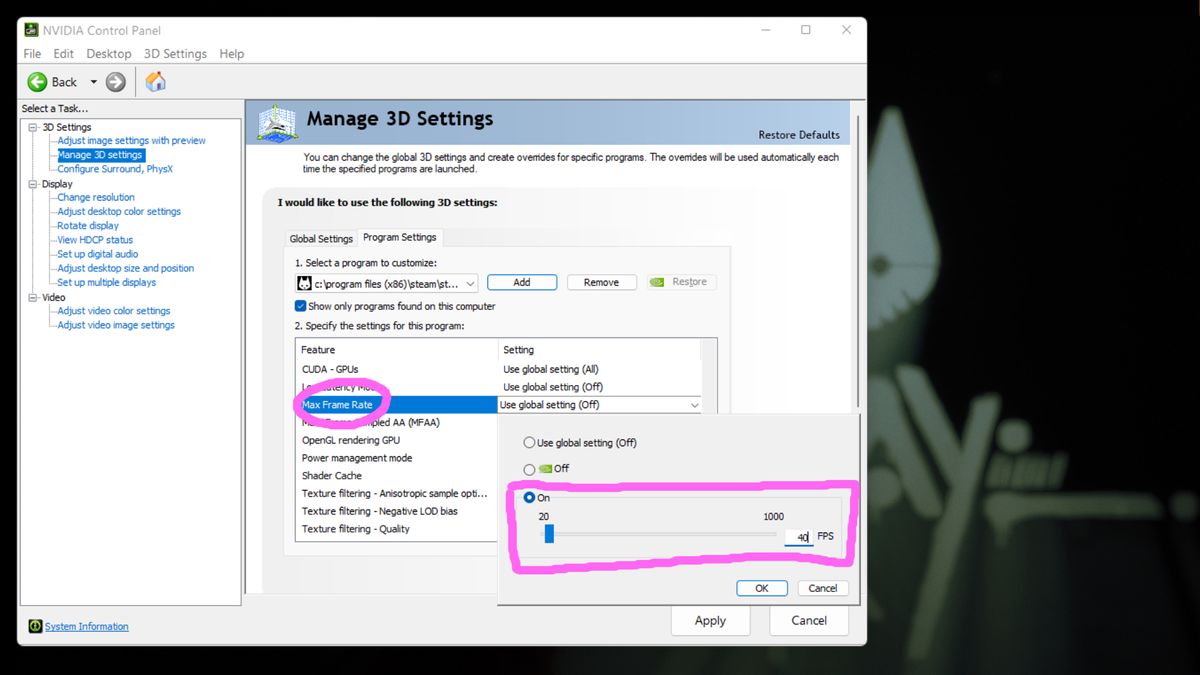
Task: Click the Feature column header
Action: click(397, 350)
